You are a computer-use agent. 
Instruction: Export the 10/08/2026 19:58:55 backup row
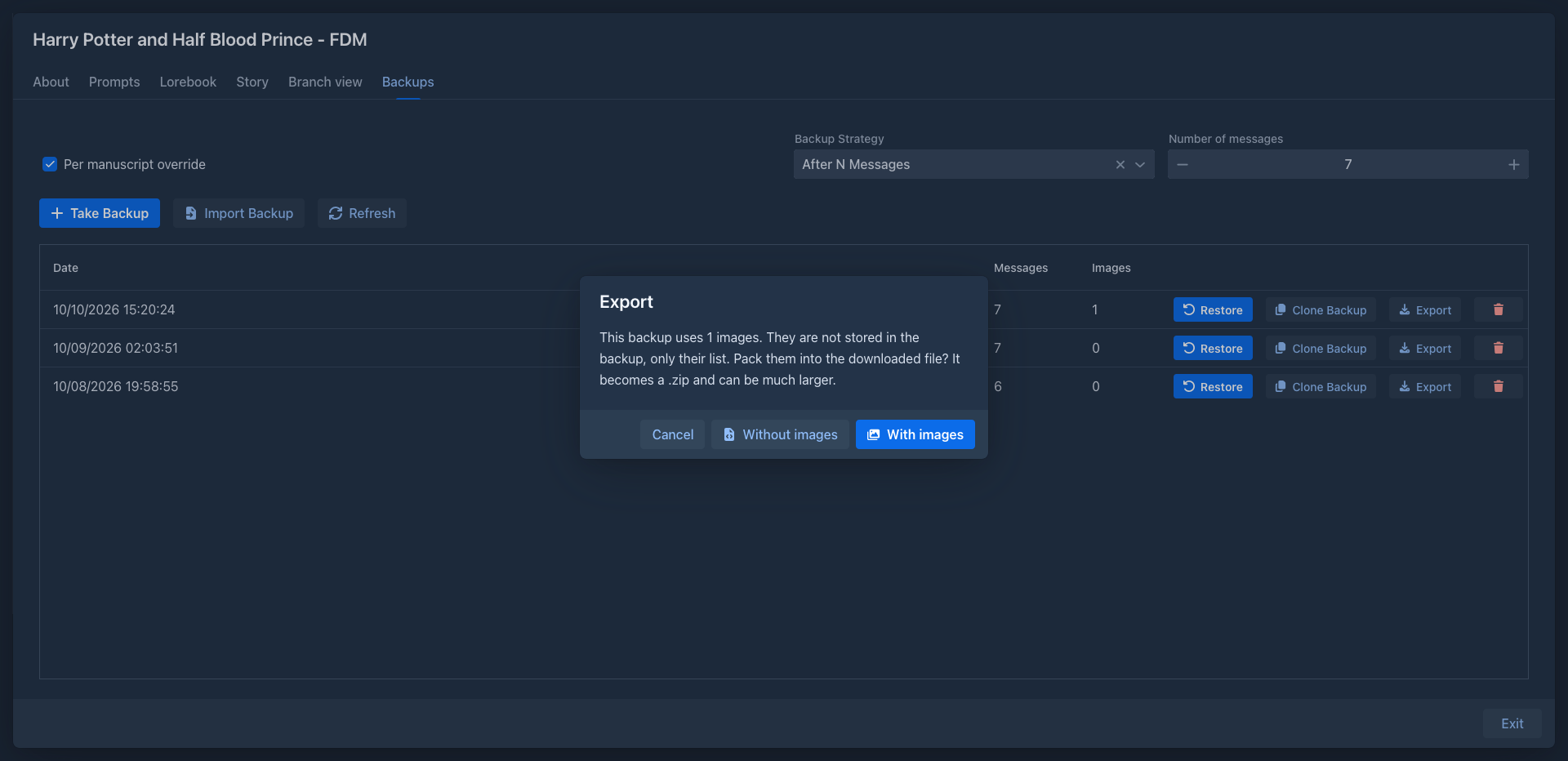[x=1425, y=386]
